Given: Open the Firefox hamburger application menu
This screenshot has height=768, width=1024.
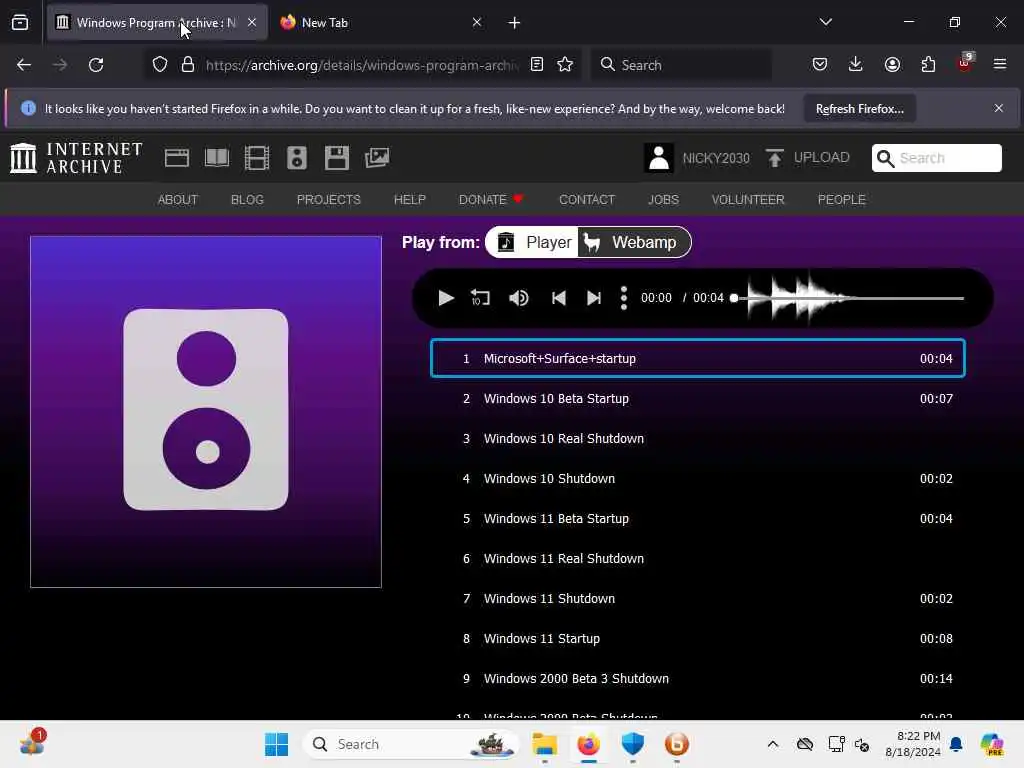Looking at the screenshot, I should (x=999, y=65).
